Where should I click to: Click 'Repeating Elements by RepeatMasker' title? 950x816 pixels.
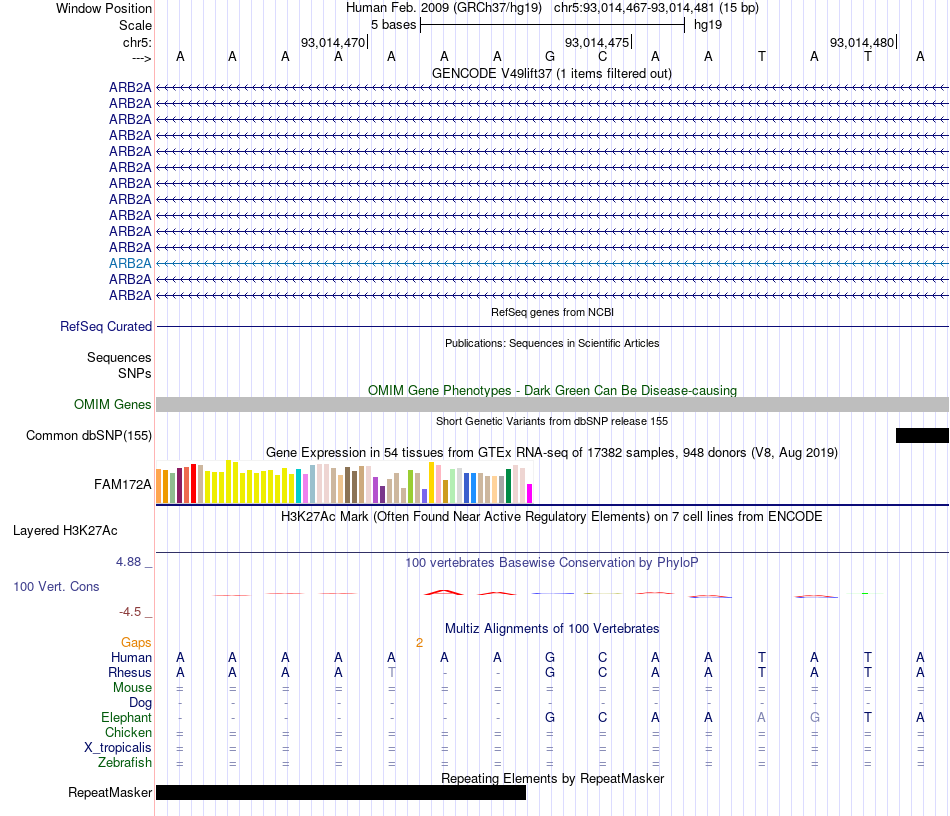[x=552, y=778]
